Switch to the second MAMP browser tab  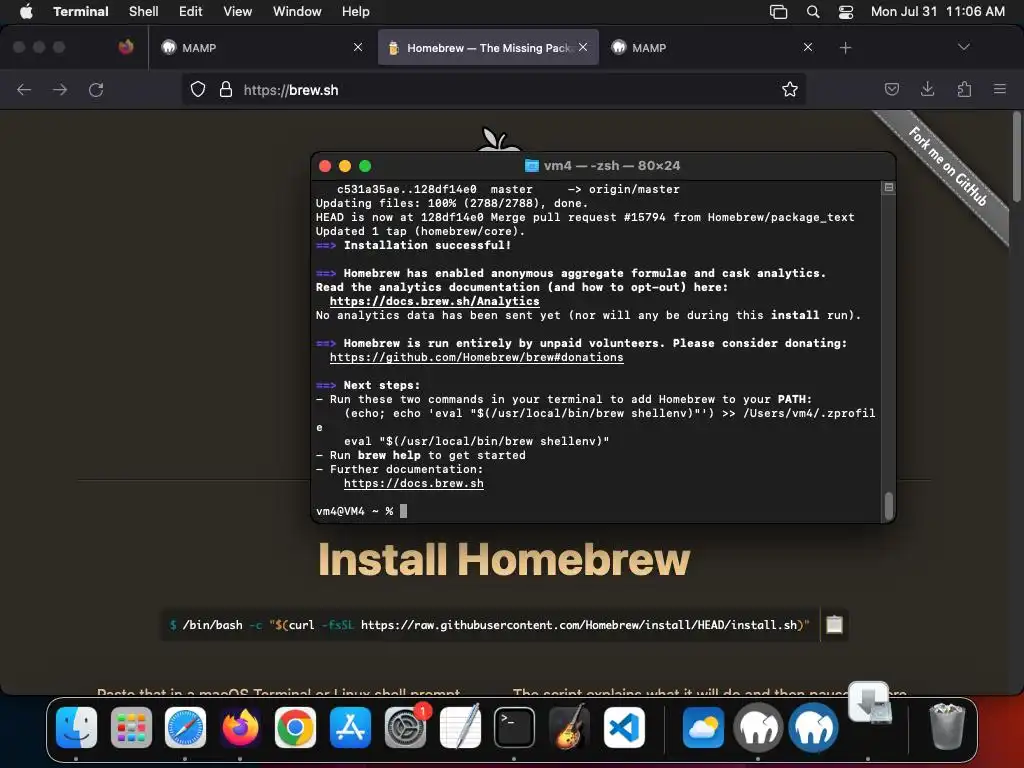712,47
